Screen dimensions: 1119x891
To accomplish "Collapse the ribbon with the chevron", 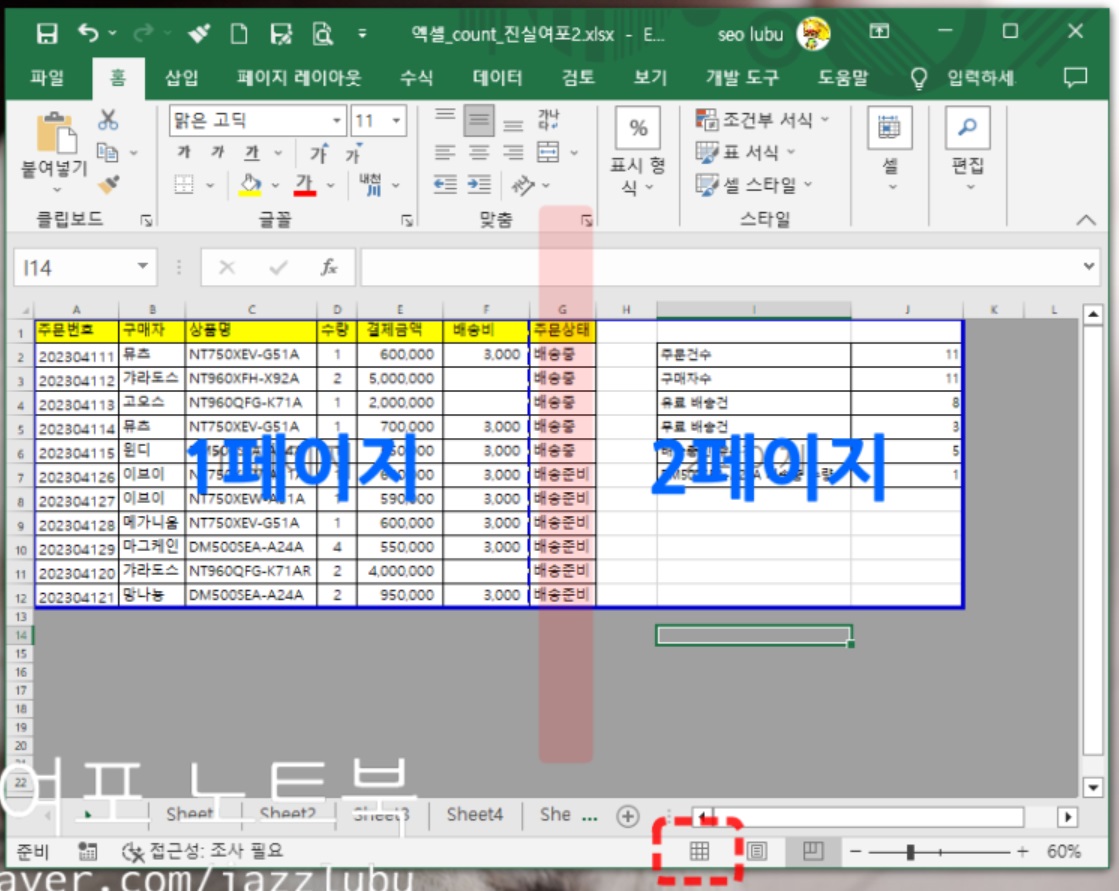I will pos(1086,220).
